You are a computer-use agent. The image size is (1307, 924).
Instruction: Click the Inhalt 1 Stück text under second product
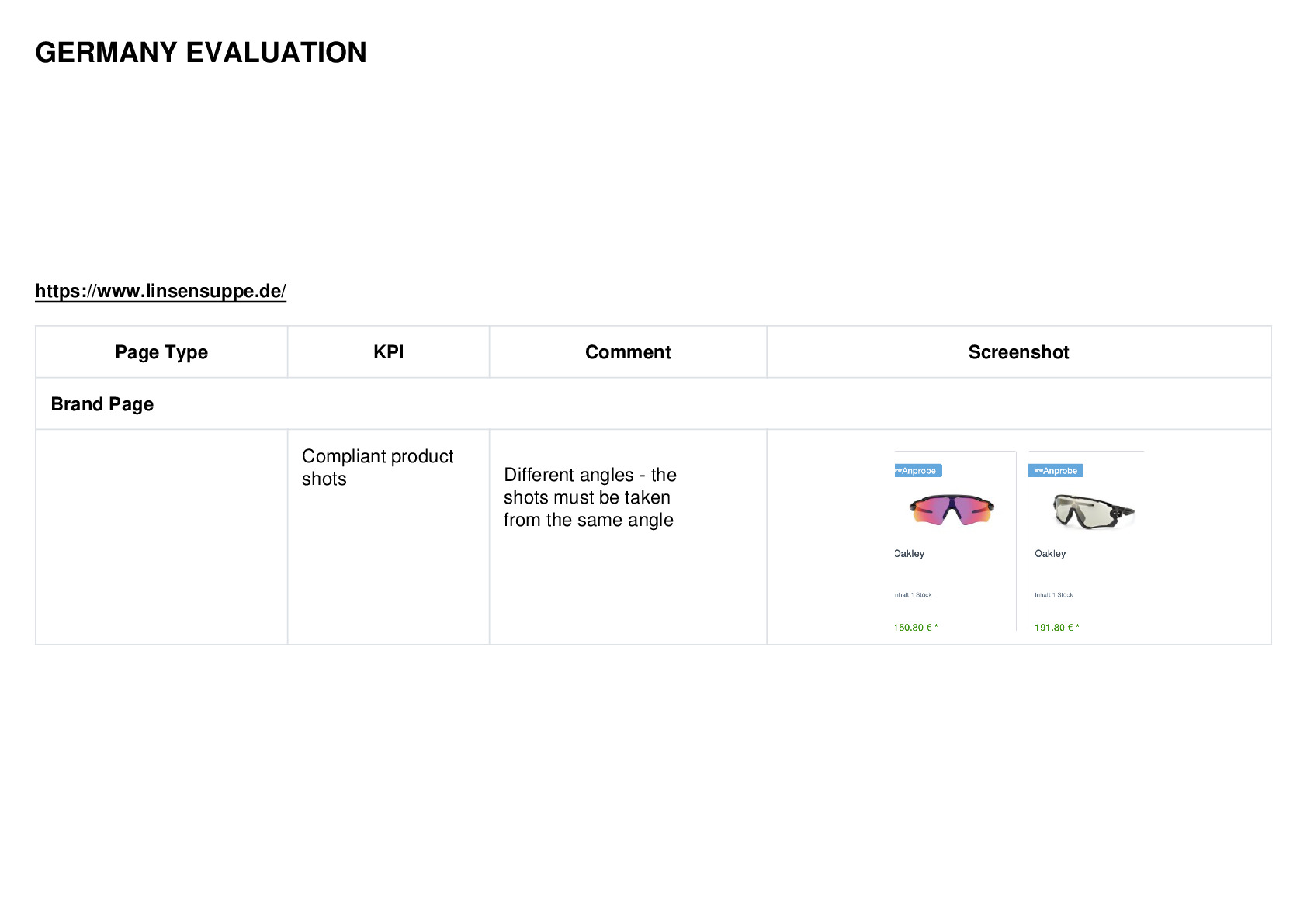point(1054,595)
